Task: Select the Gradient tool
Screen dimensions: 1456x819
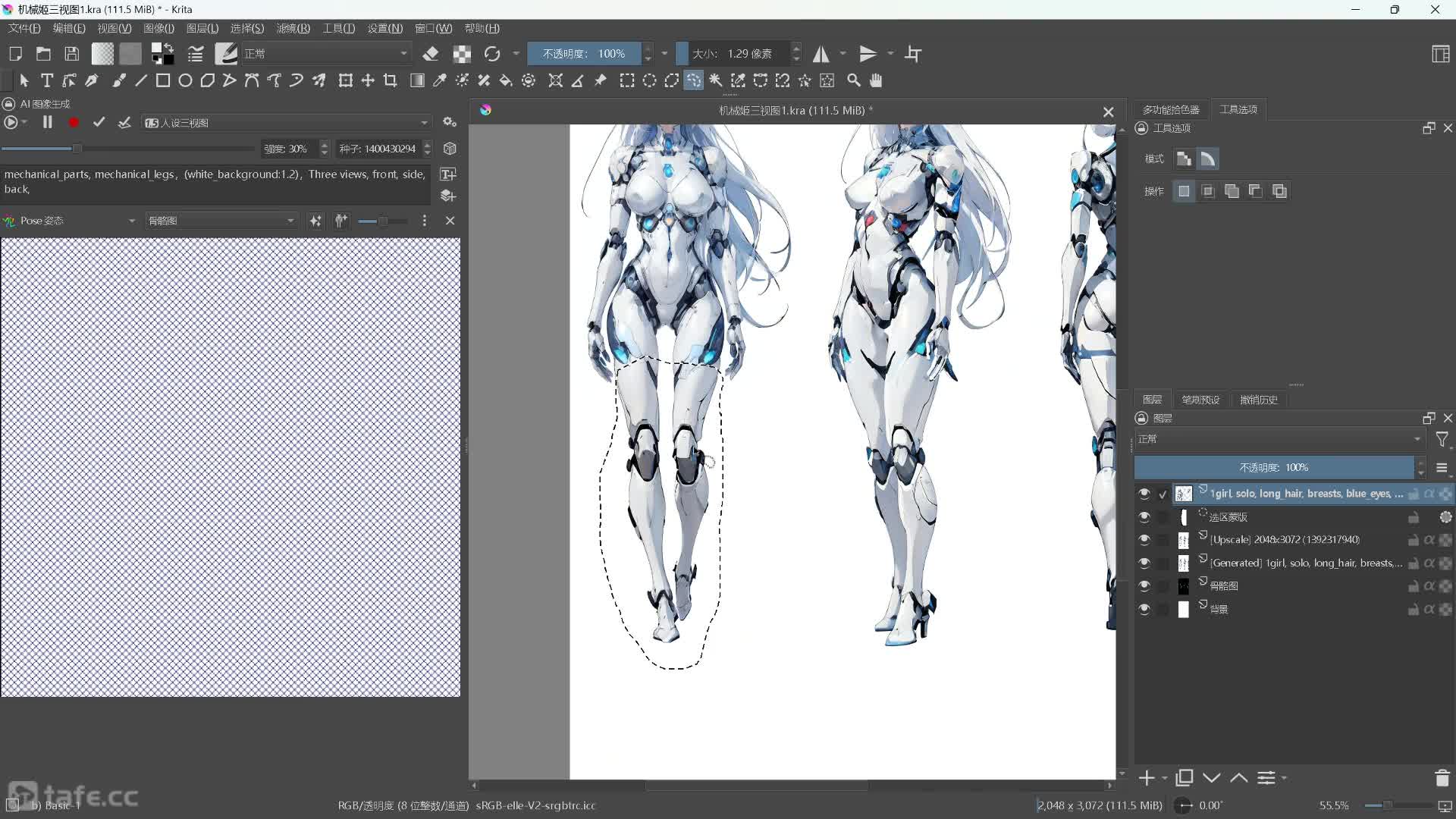Action: click(417, 80)
